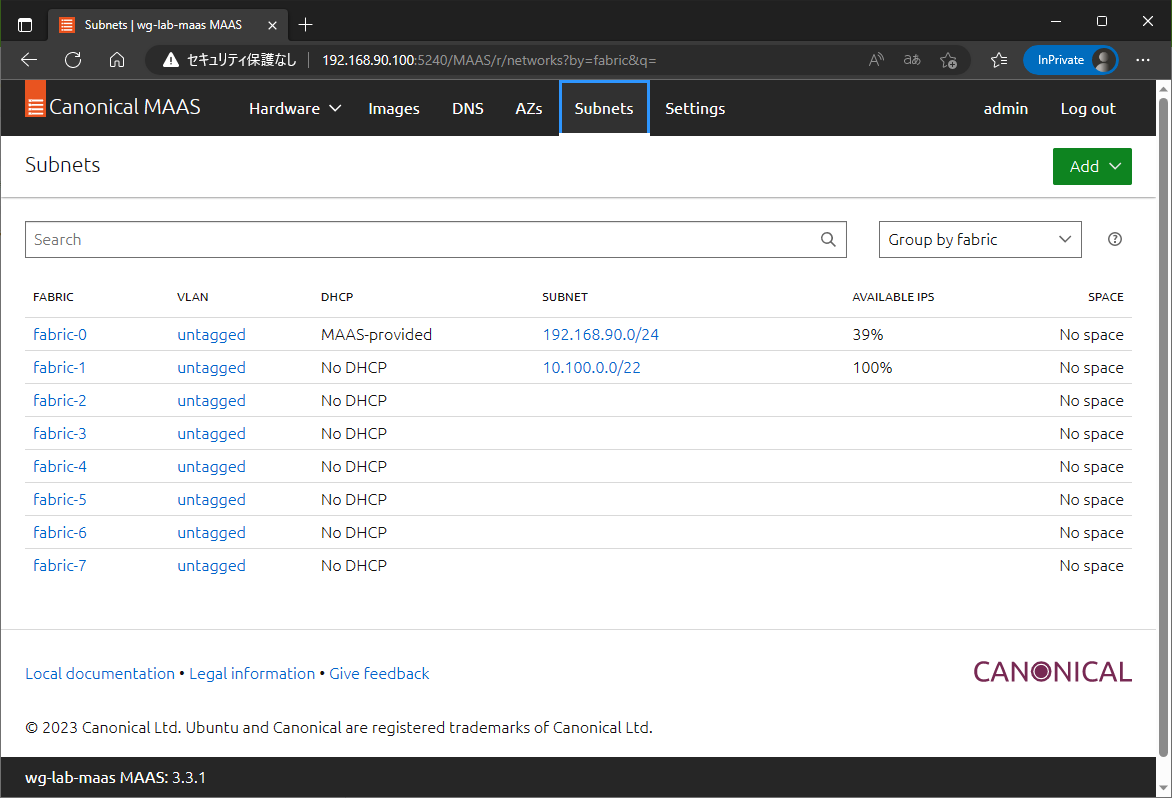This screenshot has width=1172, height=798.
Task: Open the Add dropdown menu
Action: coord(1092,166)
